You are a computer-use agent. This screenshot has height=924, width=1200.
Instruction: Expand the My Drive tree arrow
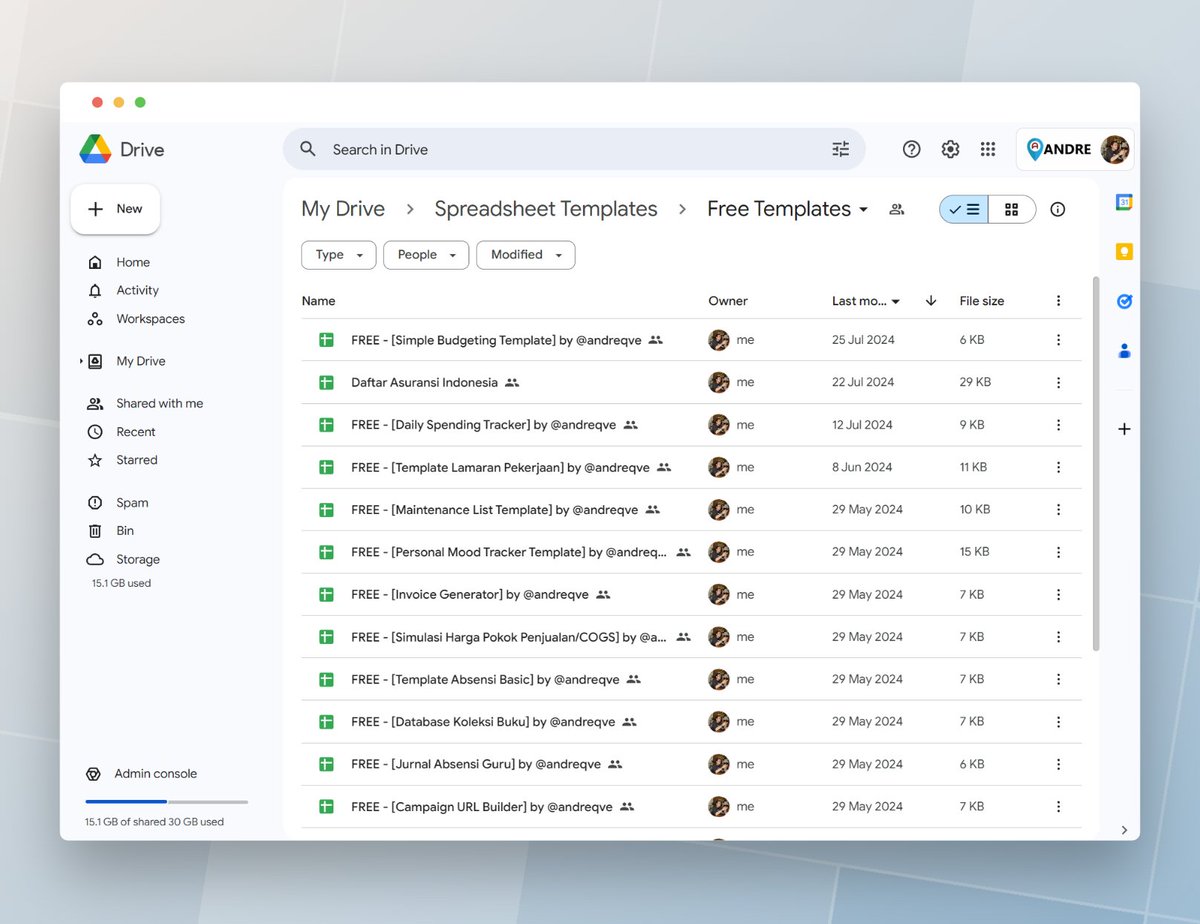pos(81,361)
